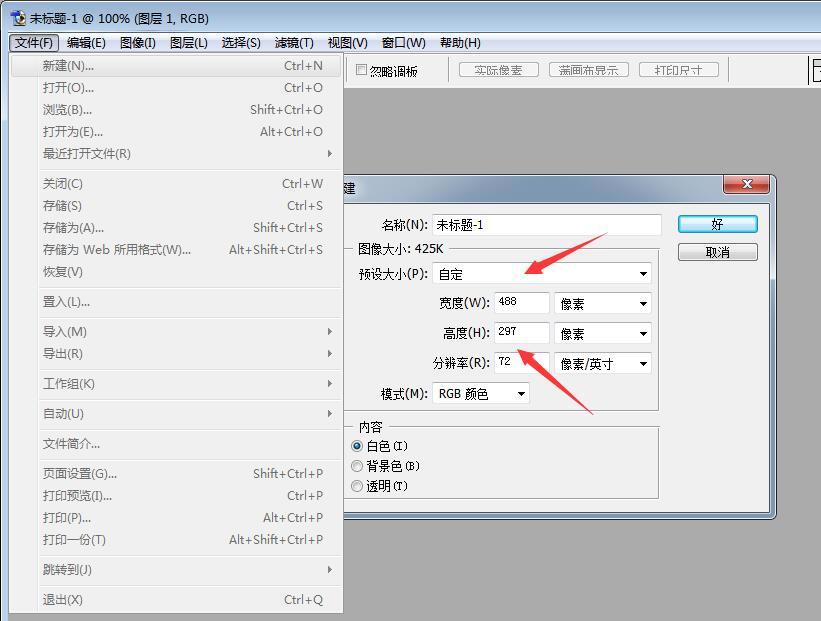Image resolution: width=821 pixels, height=621 pixels.
Task: Click the 满画布显示 button
Action: (x=589, y=70)
